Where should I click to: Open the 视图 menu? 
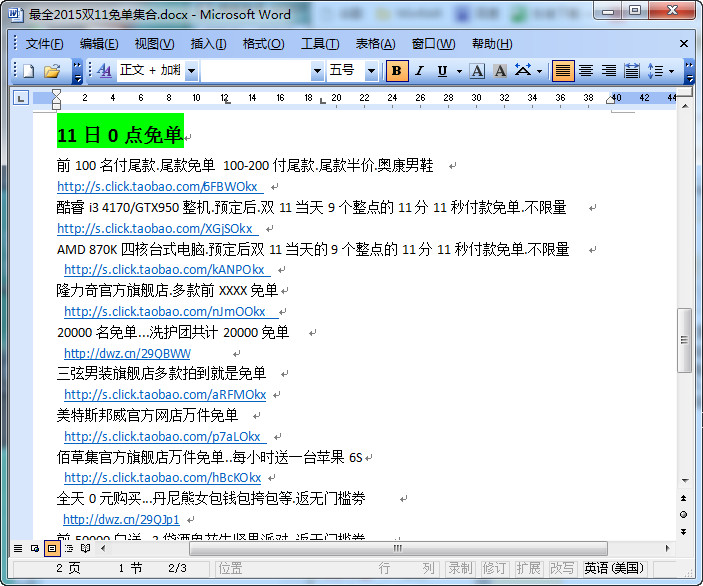(155, 44)
